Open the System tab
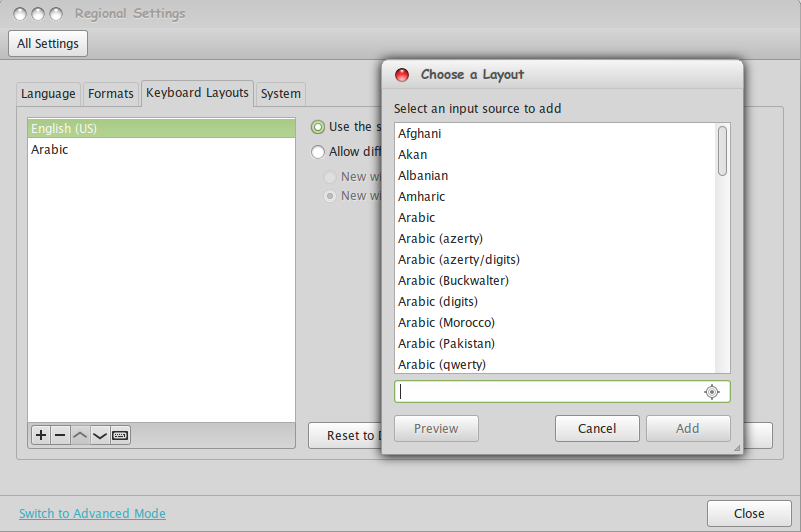This screenshot has height=532, width=801. (280, 94)
